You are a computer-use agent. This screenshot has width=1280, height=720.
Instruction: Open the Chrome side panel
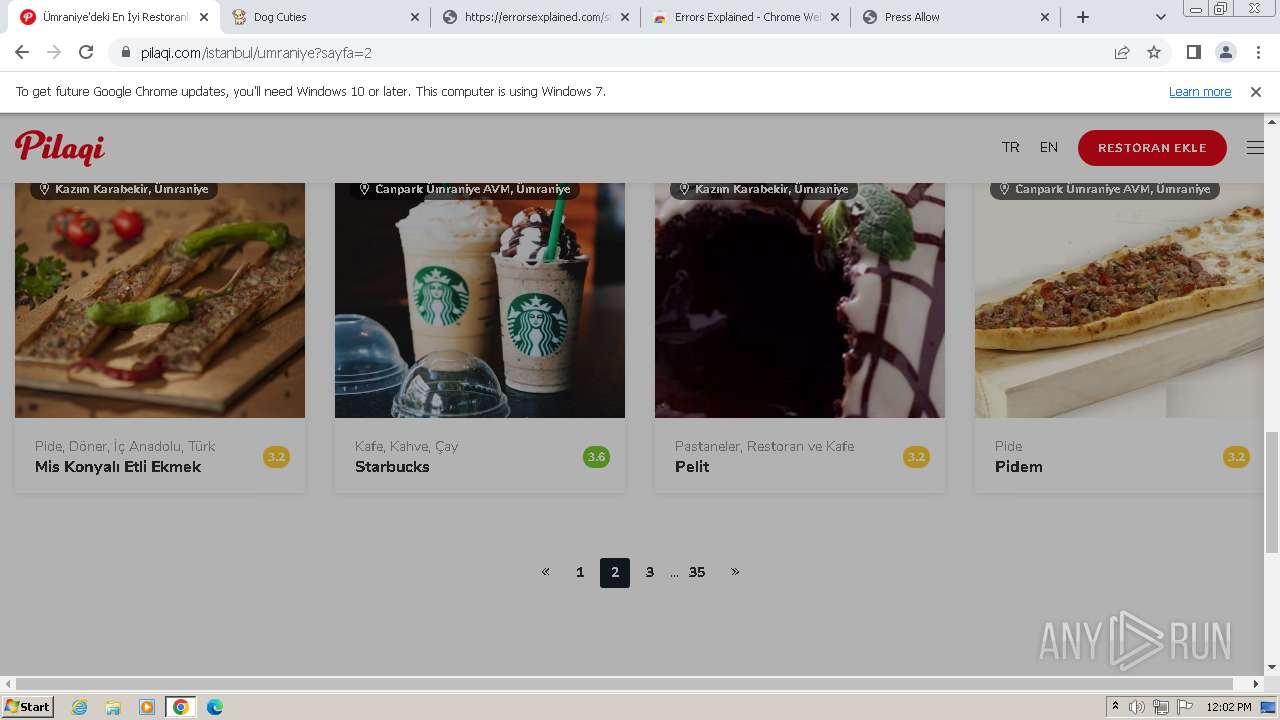click(x=1193, y=52)
